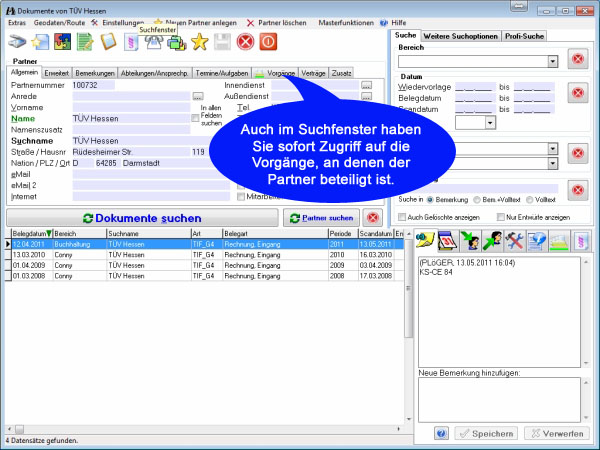Click the 'Neue Bemerkung hinzufügen' text box
Viewport: 600px width, 450px height.
(499, 400)
